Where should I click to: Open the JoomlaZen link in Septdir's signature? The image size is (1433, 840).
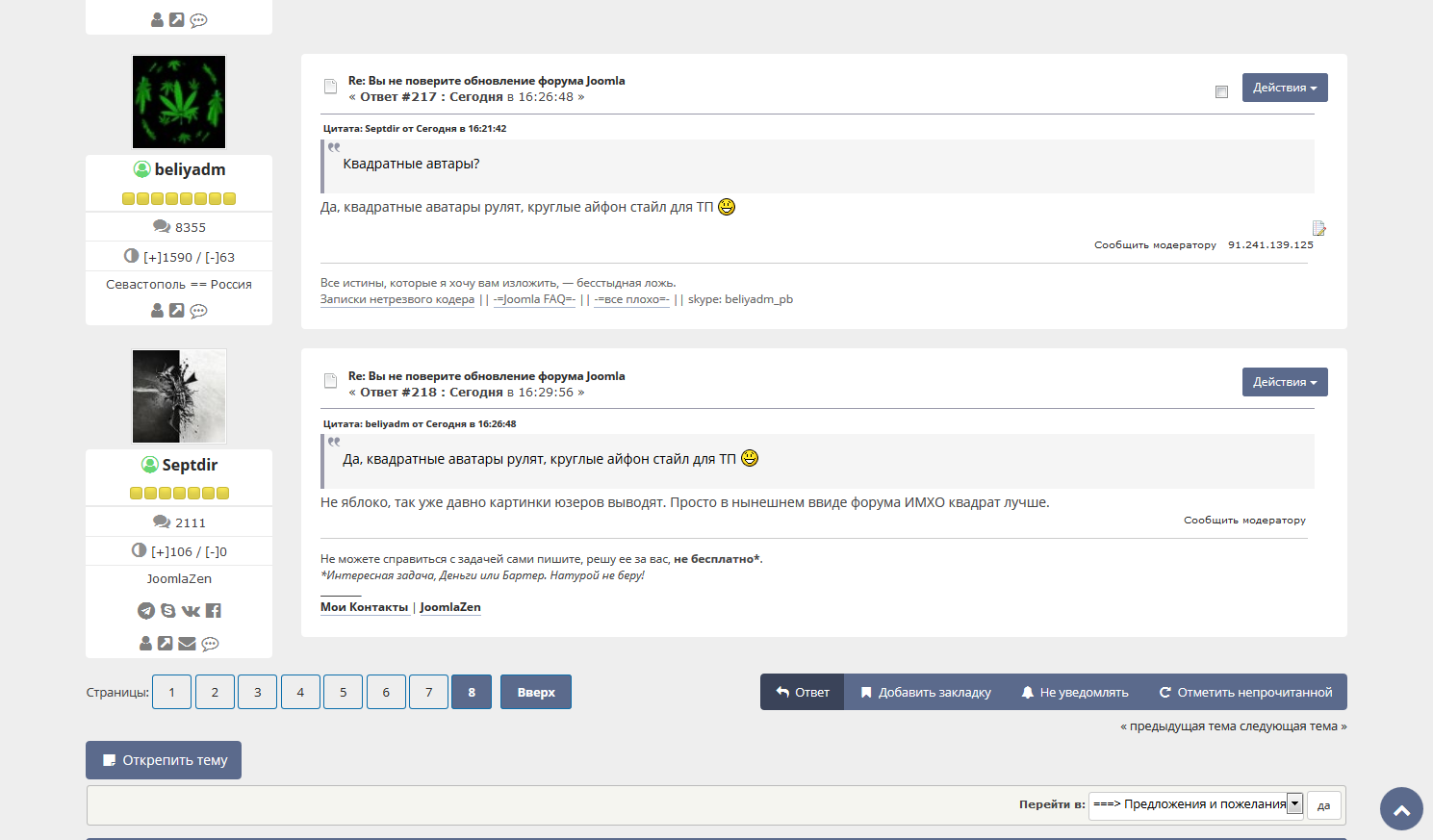(x=449, y=607)
